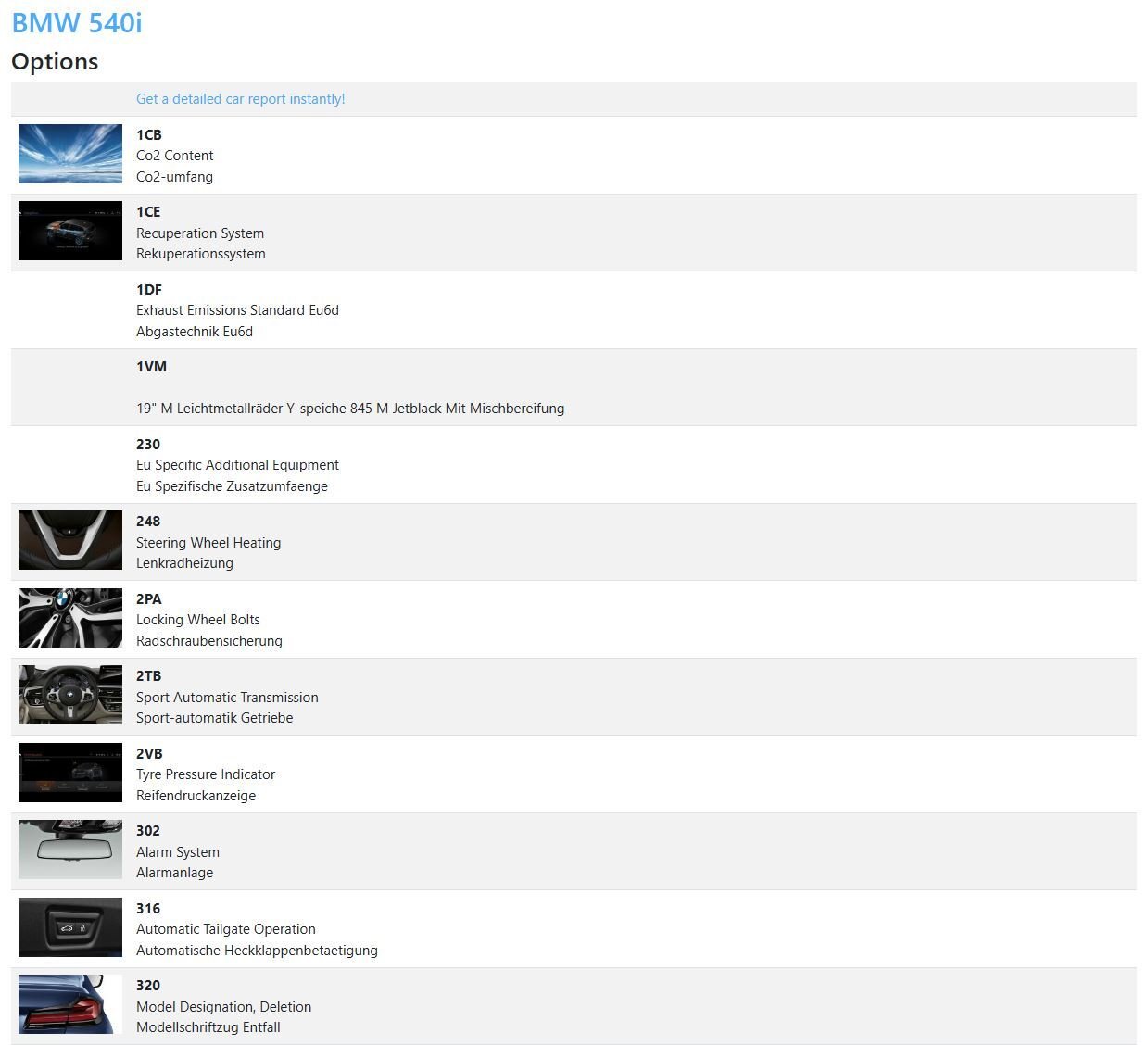Select the Lenkradheizung German label
Viewport: 1148px width, 1045px height.
(x=184, y=563)
